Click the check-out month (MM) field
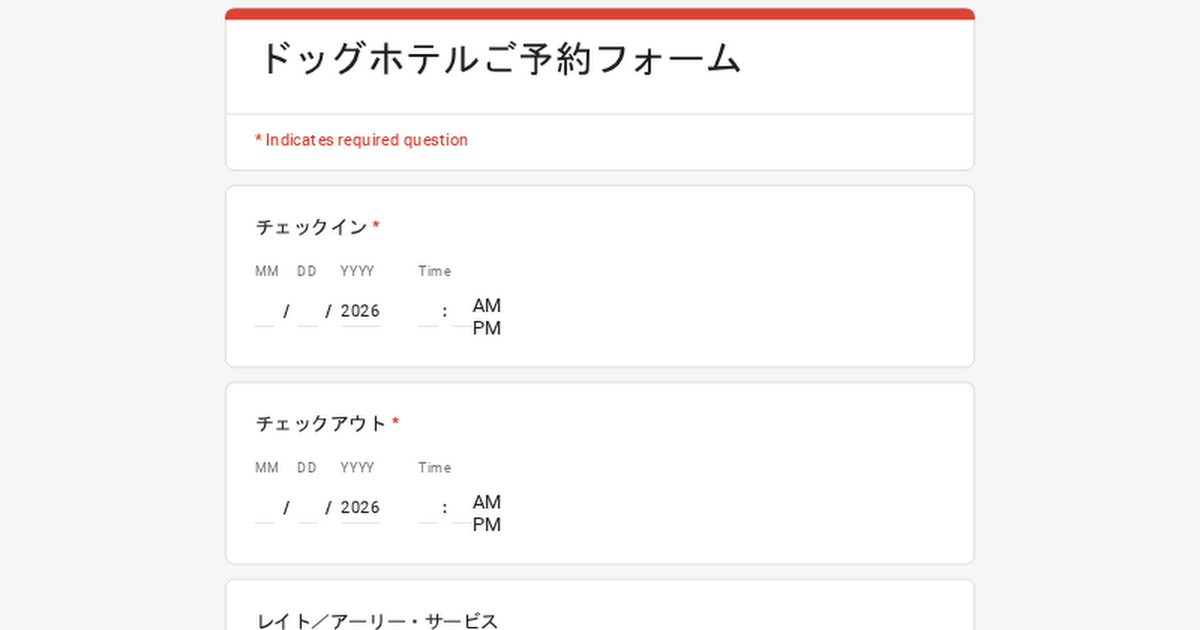Screen dimensions: 1200x630 coord(265,508)
